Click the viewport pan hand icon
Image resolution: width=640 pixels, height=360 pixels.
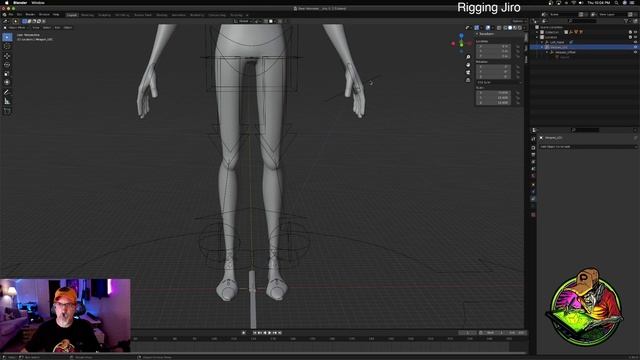[468, 65]
